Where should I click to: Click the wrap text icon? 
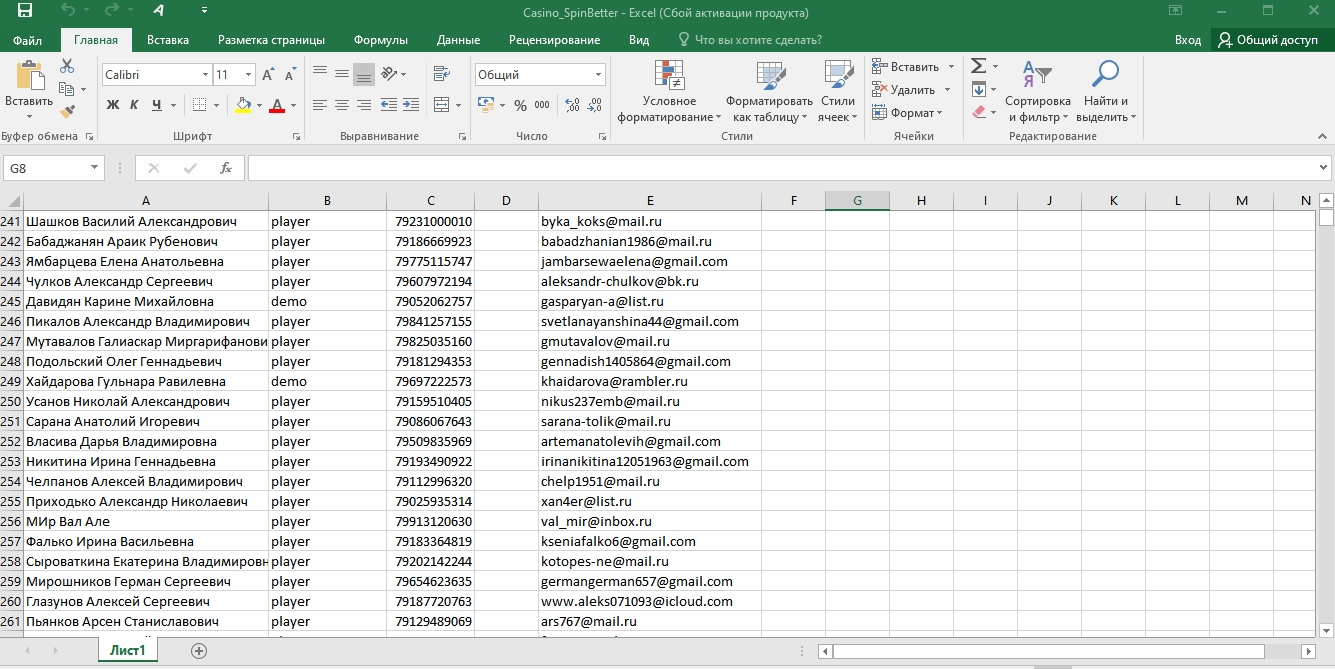click(440, 74)
